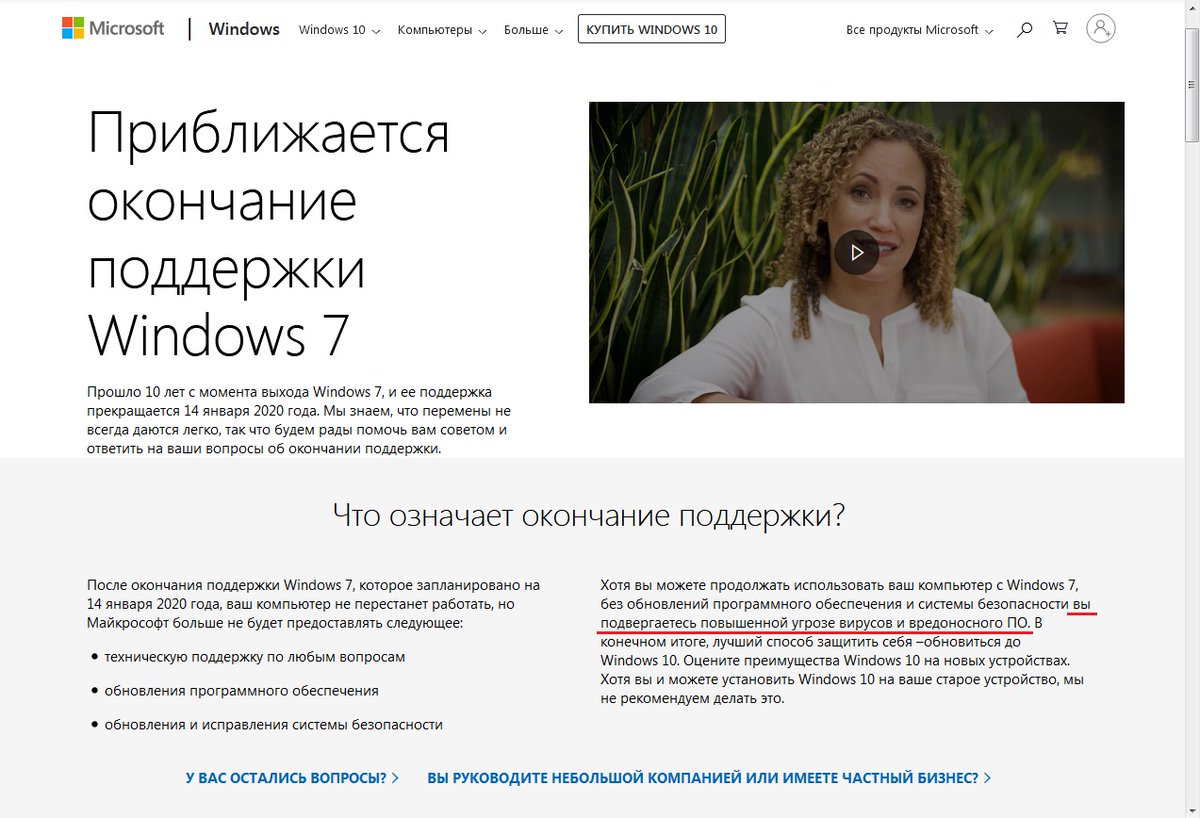
Task: Click the person icon at top right
Action: (1100, 29)
